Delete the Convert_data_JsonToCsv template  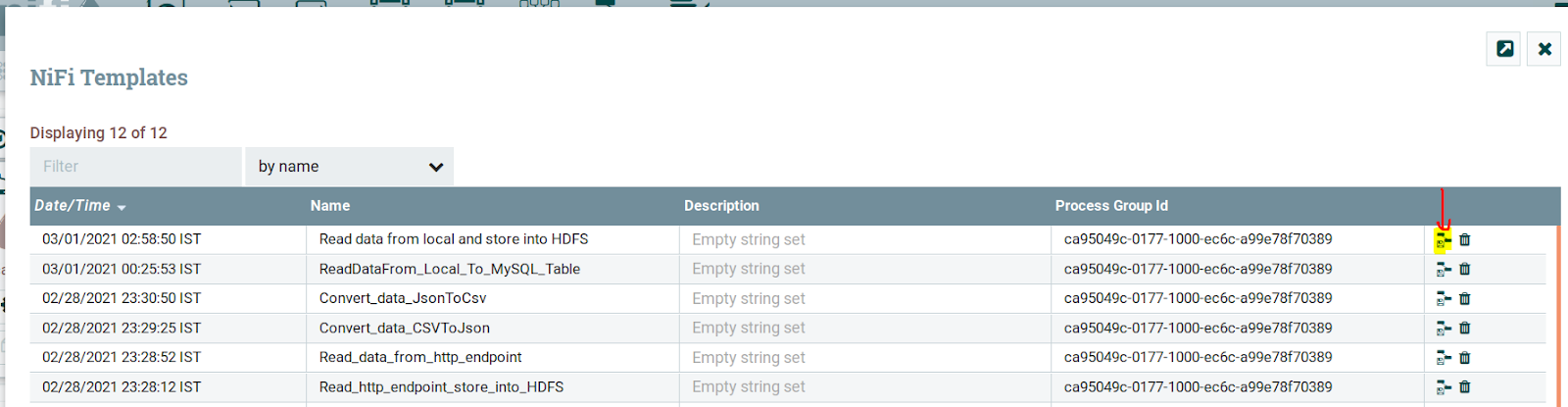coord(1465,298)
